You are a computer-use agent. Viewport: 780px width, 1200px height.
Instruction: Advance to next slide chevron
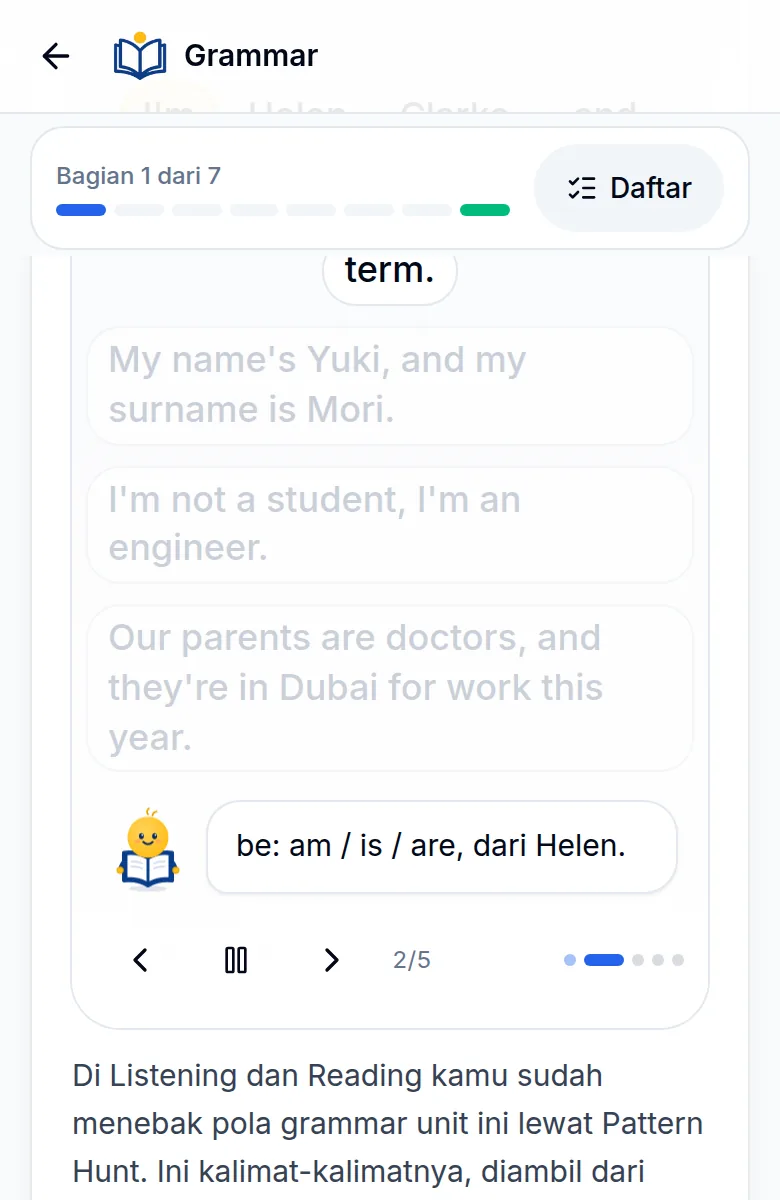[331, 960]
